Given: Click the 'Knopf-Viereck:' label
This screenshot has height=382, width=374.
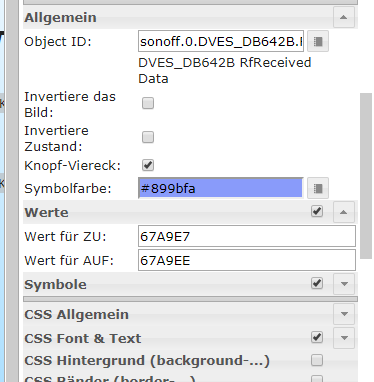Looking at the screenshot, I should pos(72,166).
